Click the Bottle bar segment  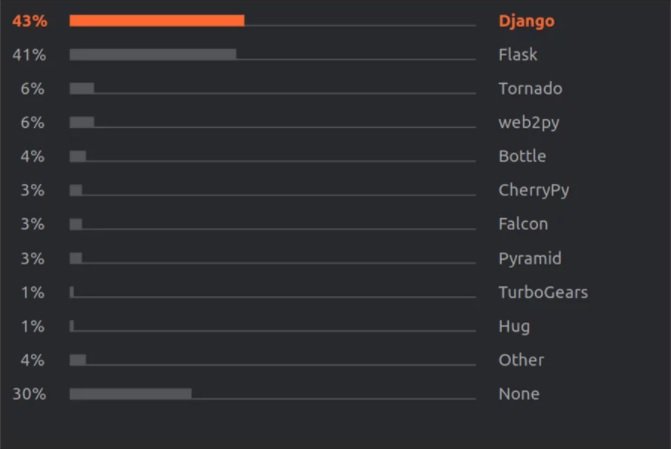tap(78, 156)
